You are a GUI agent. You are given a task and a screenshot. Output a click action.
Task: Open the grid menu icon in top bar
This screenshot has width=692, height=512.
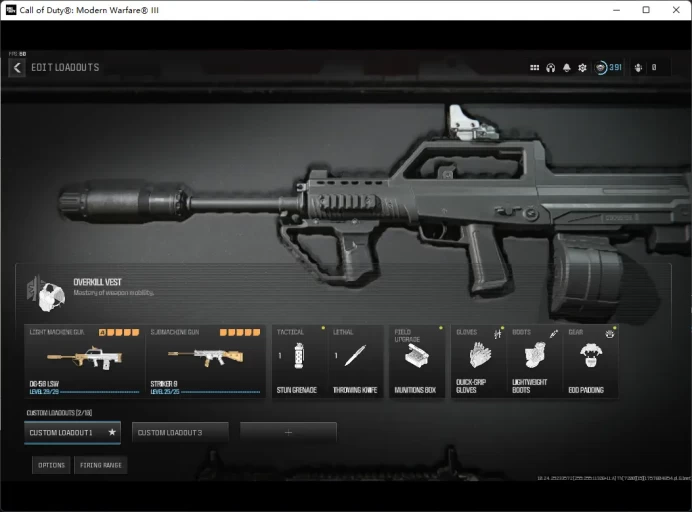tap(534, 68)
